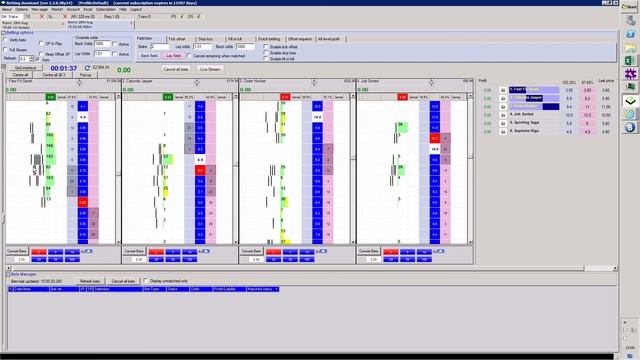Check Enable fill or kill
The height and width of the screenshot is (360, 640).
266,59
